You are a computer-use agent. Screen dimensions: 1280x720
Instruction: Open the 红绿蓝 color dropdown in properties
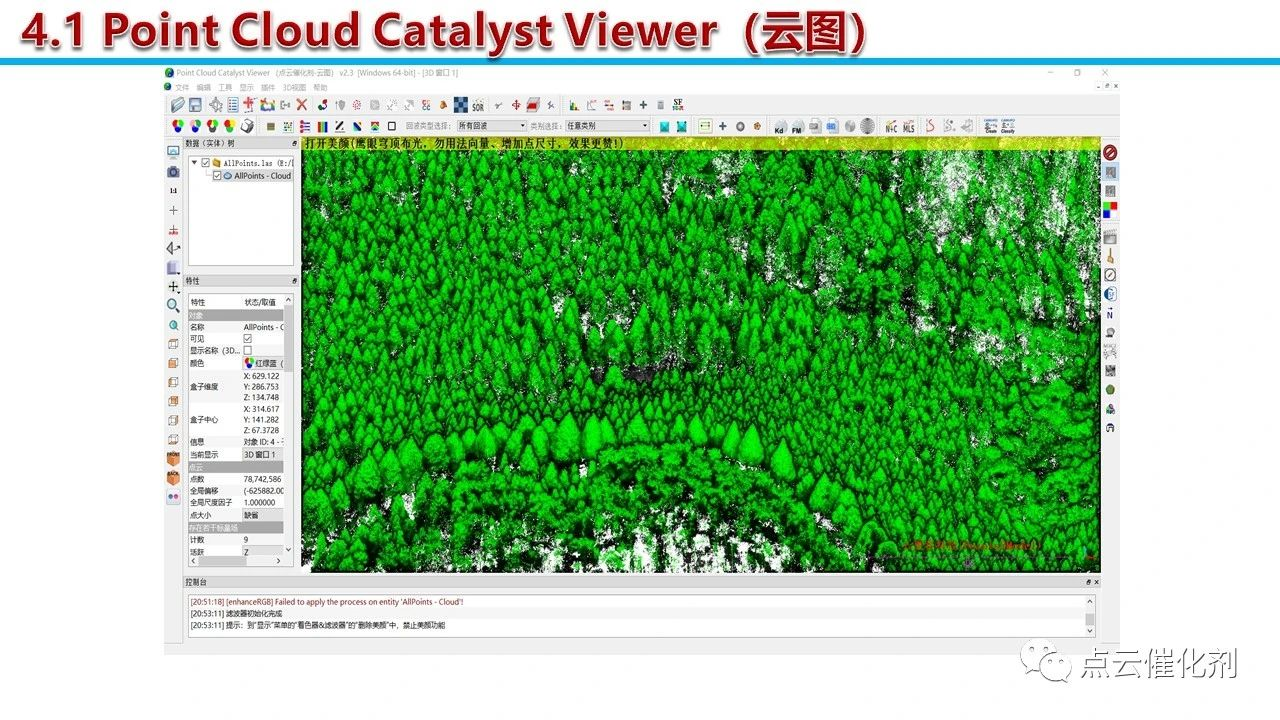[264, 363]
